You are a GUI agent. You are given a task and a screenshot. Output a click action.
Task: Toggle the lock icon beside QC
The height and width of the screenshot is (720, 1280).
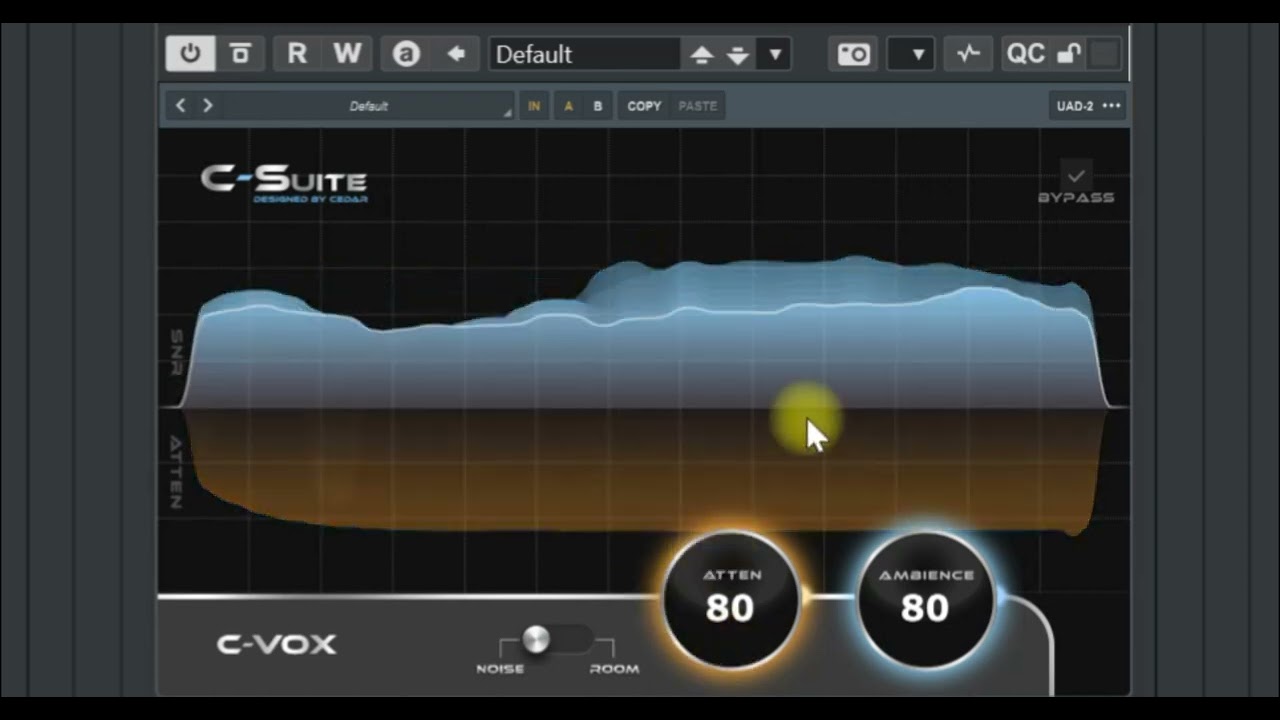pyautogui.click(x=1069, y=54)
